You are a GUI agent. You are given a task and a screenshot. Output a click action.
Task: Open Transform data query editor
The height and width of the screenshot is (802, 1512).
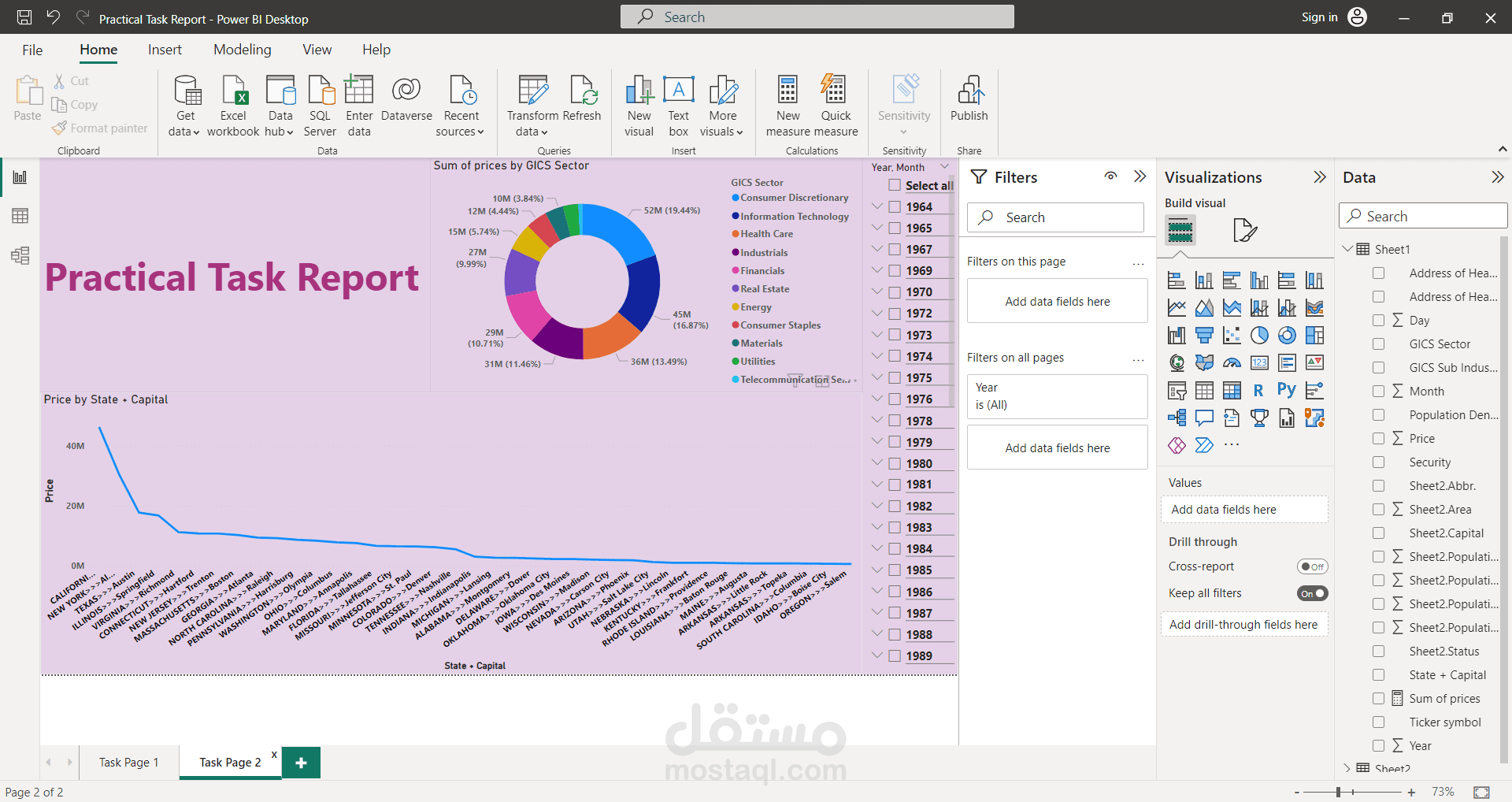(x=532, y=106)
